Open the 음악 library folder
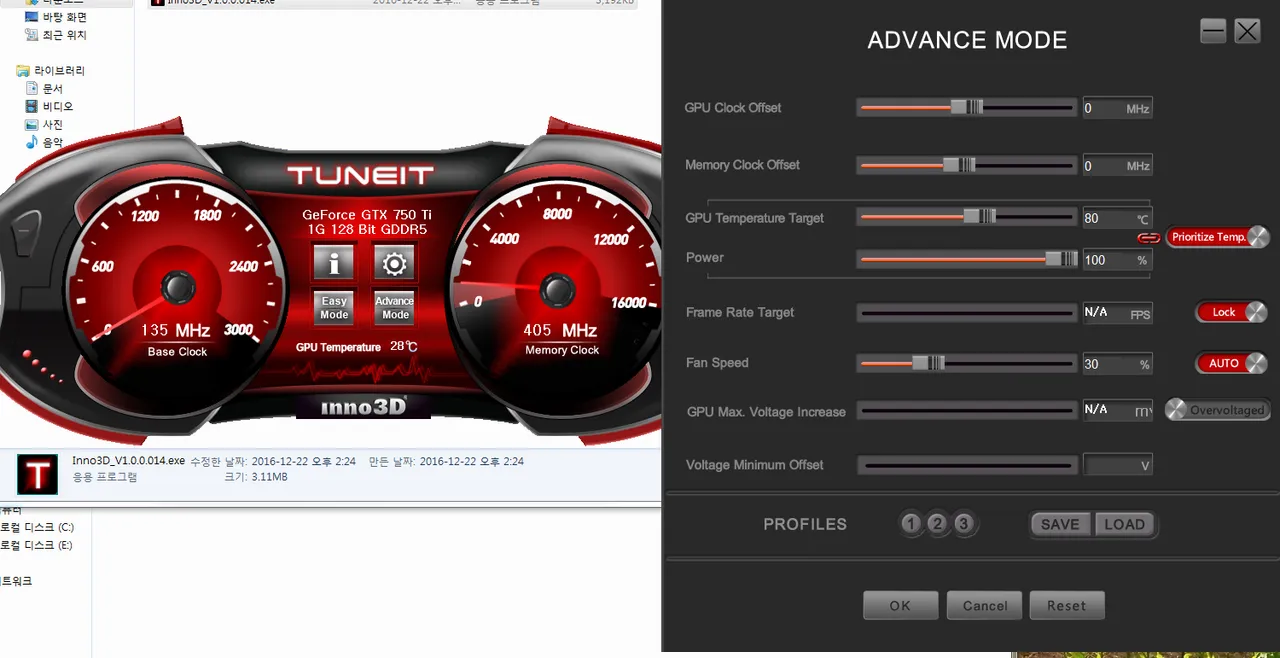Image resolution: width=1280 pixels, height=658 pixels. [44, 143]
